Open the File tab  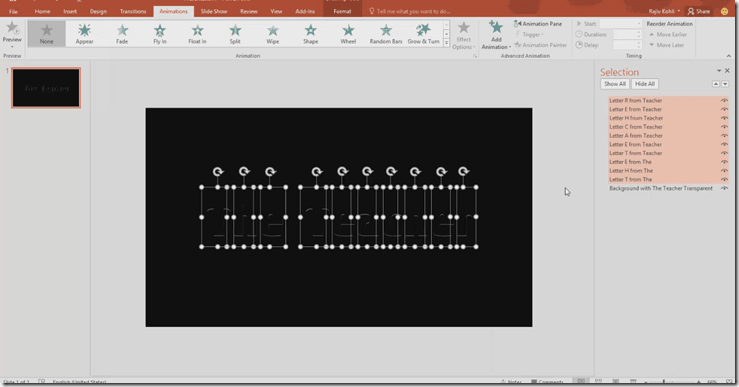[x=13, y=11]
